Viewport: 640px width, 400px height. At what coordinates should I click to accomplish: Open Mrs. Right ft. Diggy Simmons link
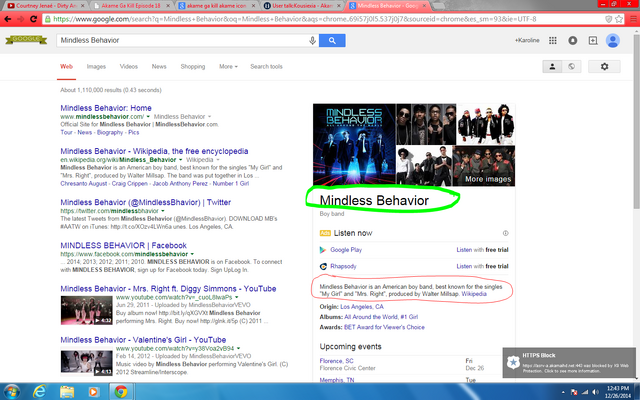168,289
